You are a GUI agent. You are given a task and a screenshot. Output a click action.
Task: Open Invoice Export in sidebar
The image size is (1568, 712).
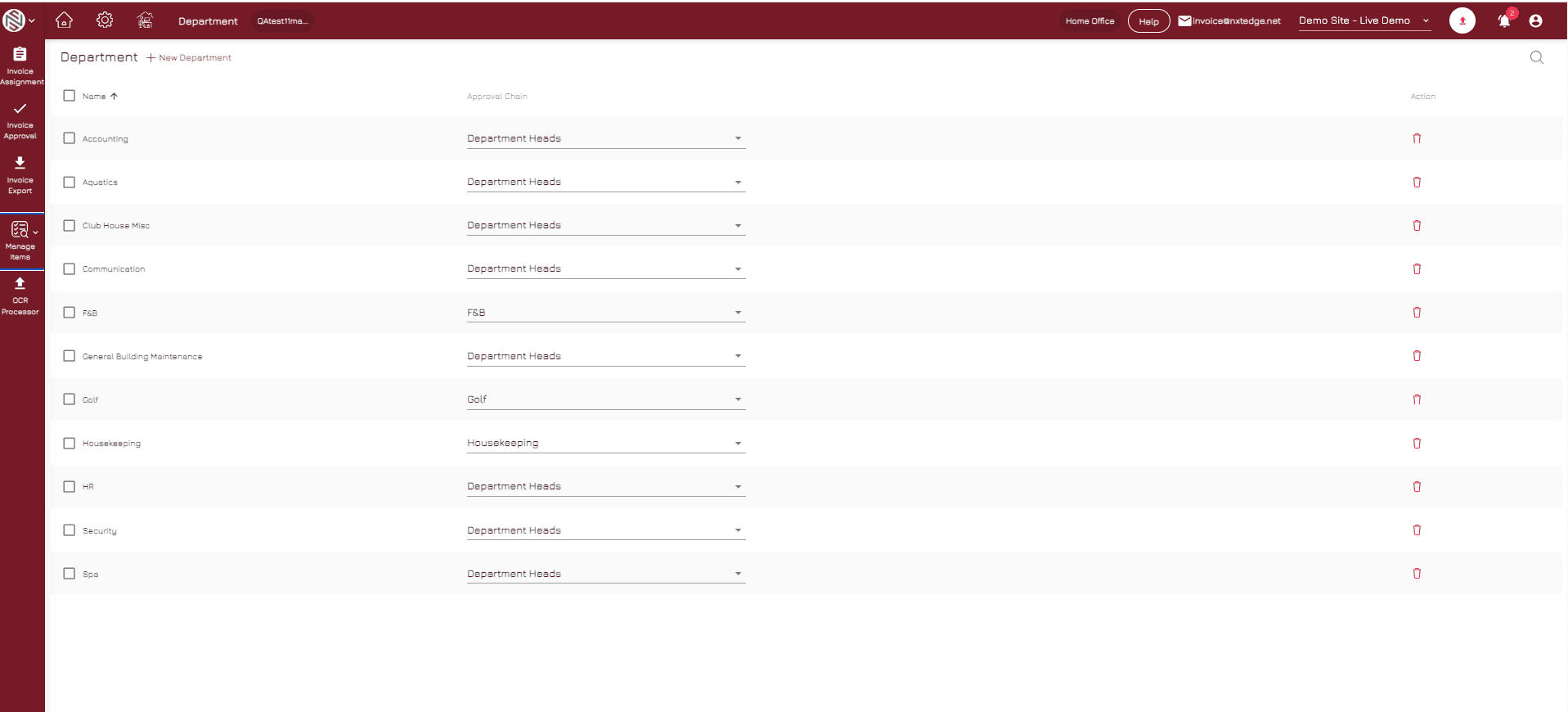click(20, 175)
